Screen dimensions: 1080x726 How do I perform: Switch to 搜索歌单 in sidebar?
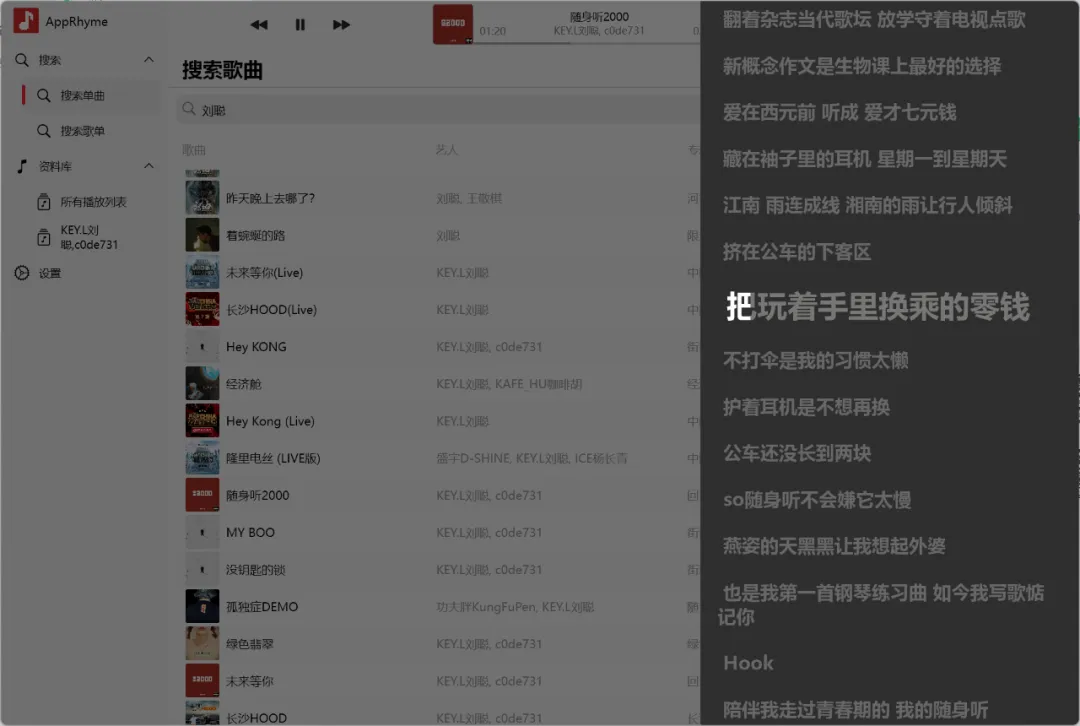point(82,131)
